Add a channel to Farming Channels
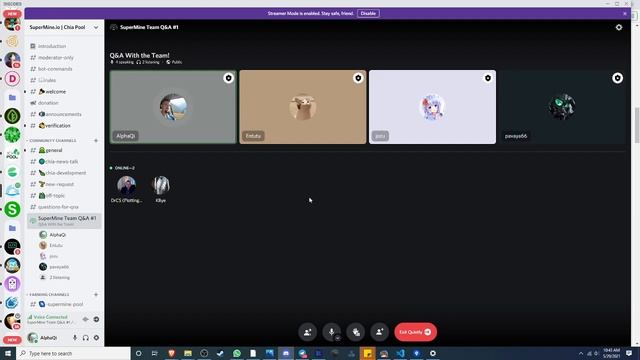Image resolution: width=640 pixels, height=360 pixels. click(x=96, y=294)
